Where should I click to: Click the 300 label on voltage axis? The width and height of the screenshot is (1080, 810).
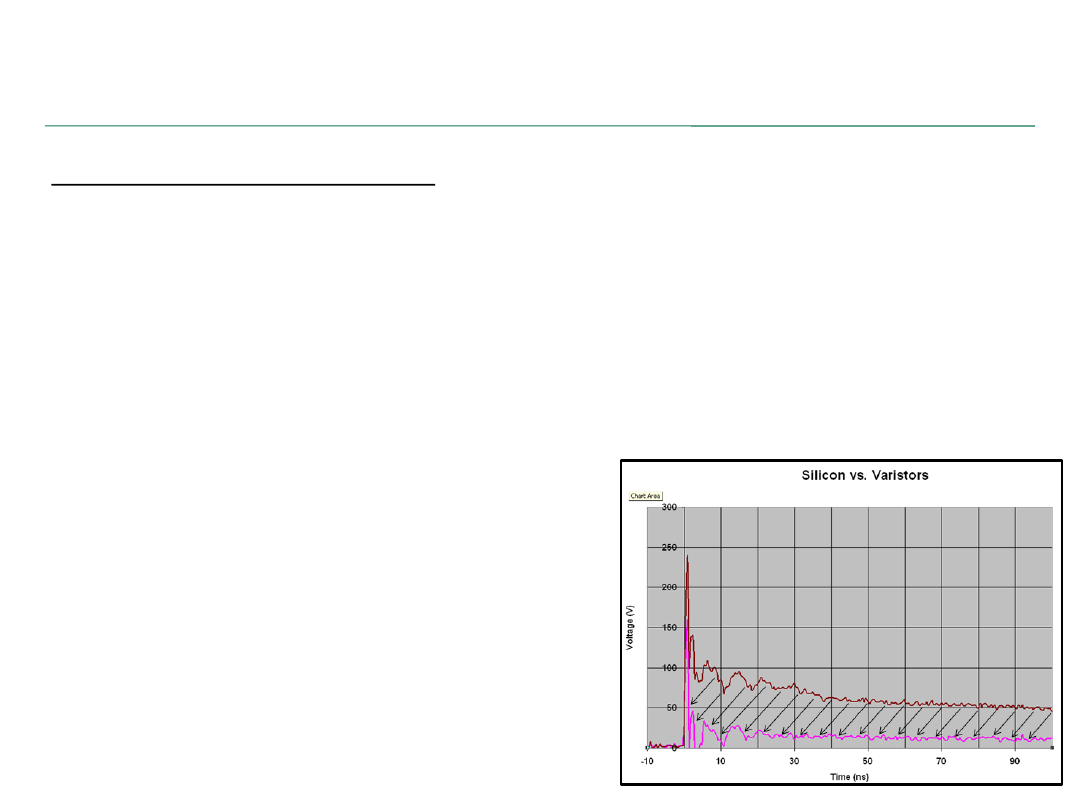643,508
